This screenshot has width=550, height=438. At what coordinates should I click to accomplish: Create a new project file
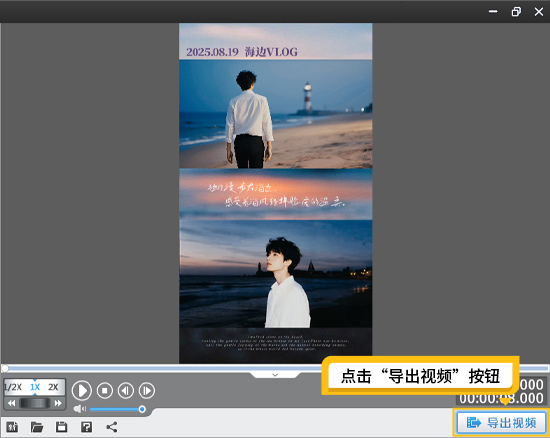pyautogui.click(x=12, y=427)
